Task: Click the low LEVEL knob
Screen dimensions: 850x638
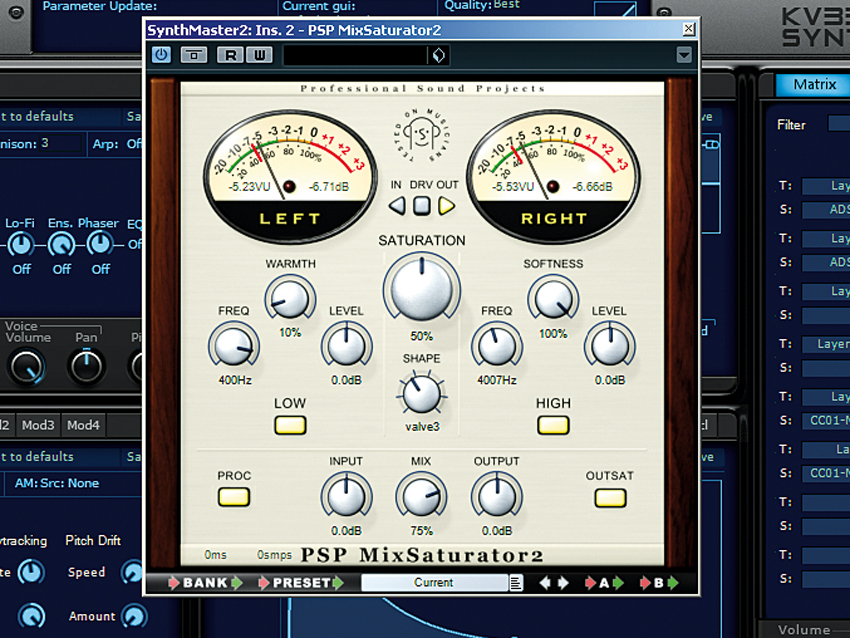Action: [346, 346]
